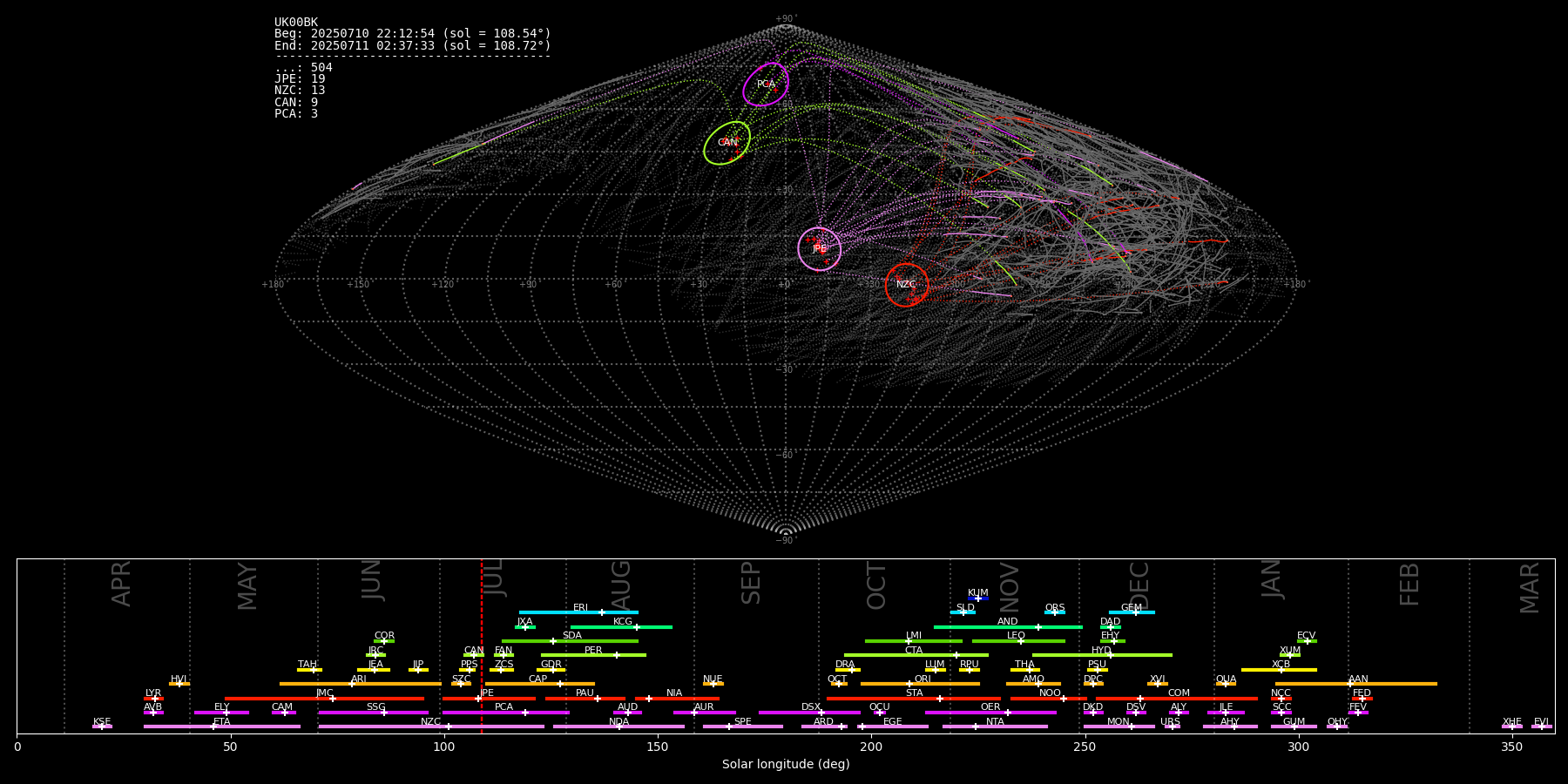Click the SEP month label
1568x784 pixels.
pos(751,583)
